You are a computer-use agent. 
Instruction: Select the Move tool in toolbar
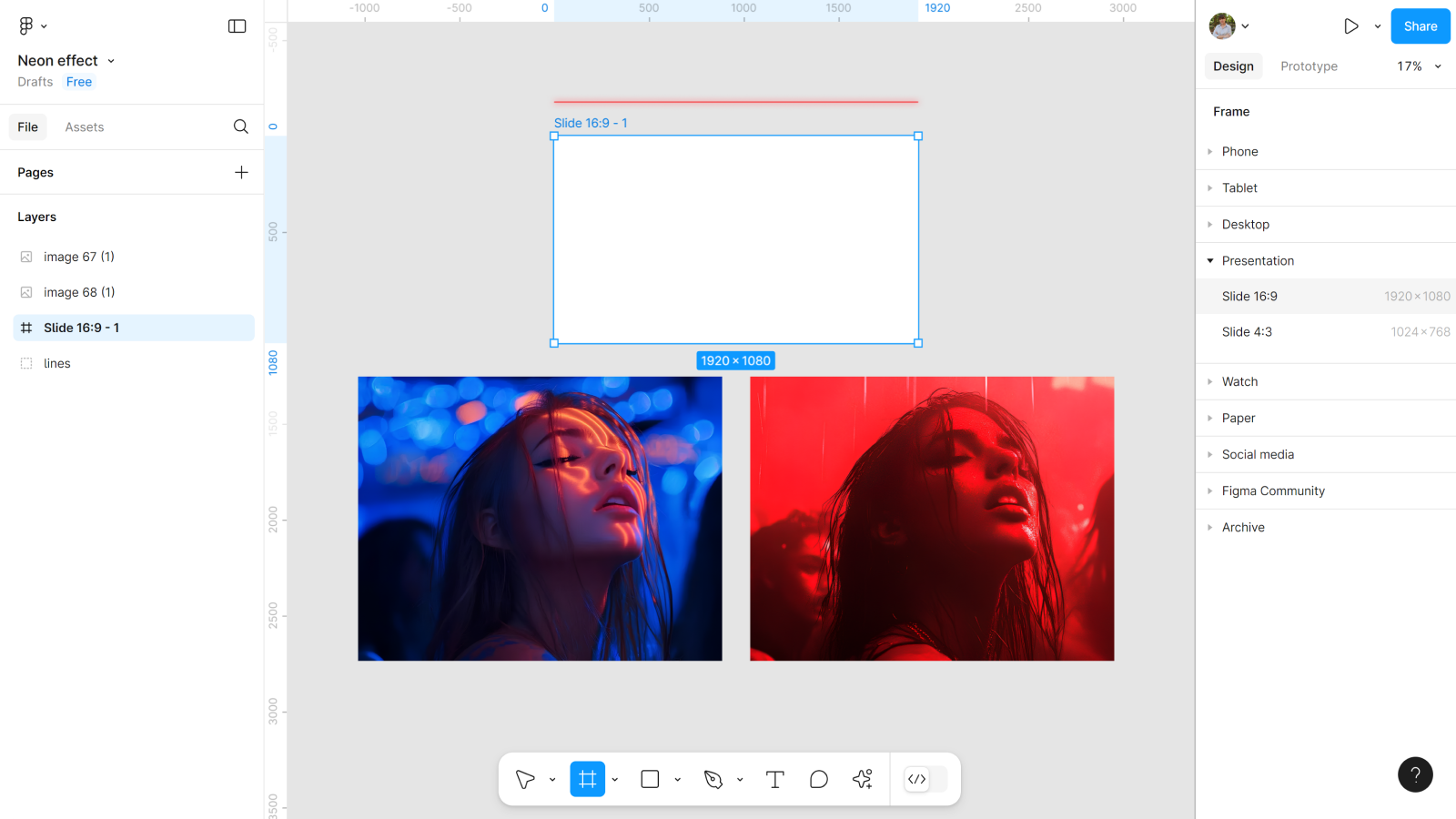pos(525,779)
